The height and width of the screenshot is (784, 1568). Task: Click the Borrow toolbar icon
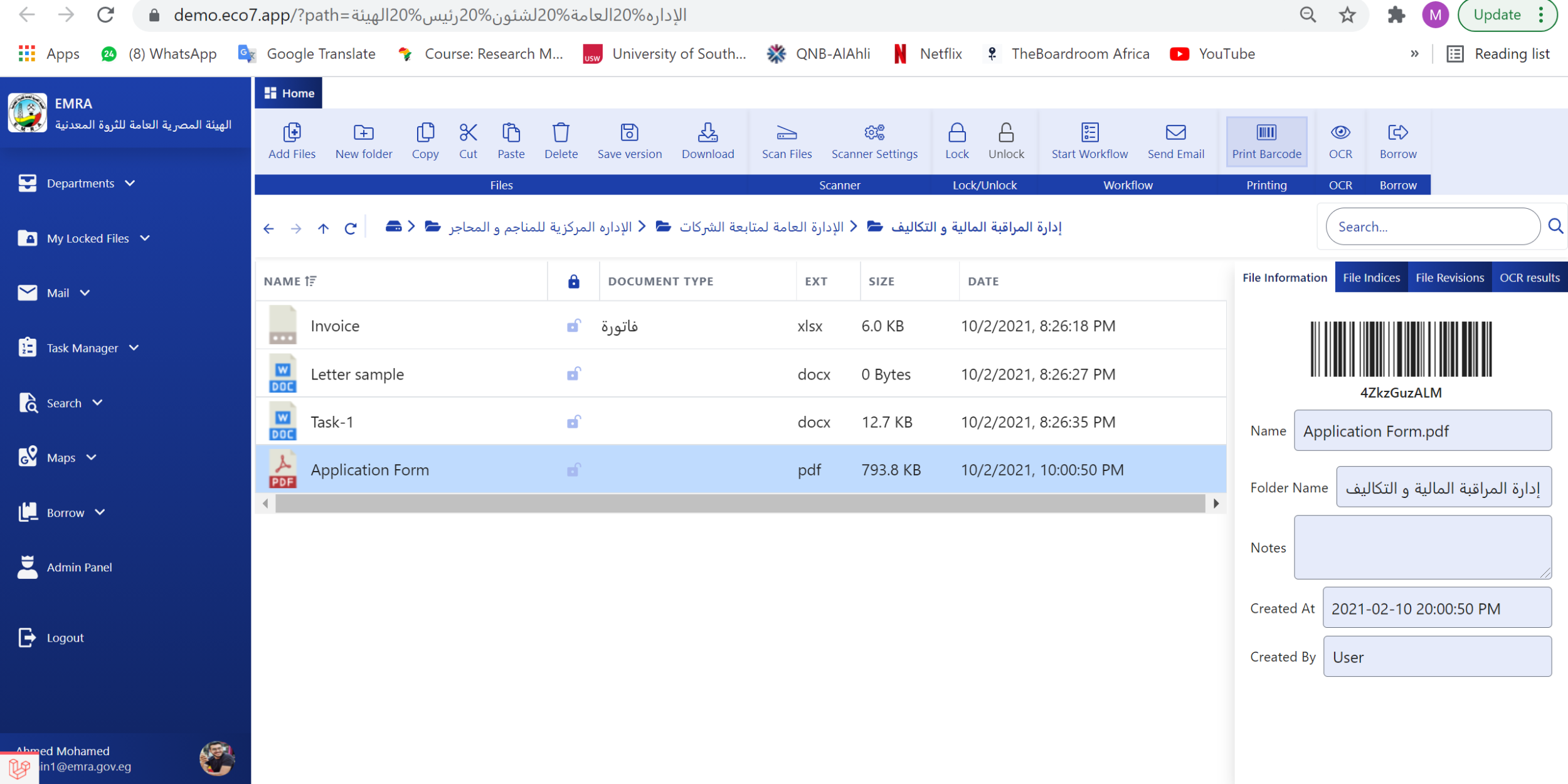(1397, 132)
